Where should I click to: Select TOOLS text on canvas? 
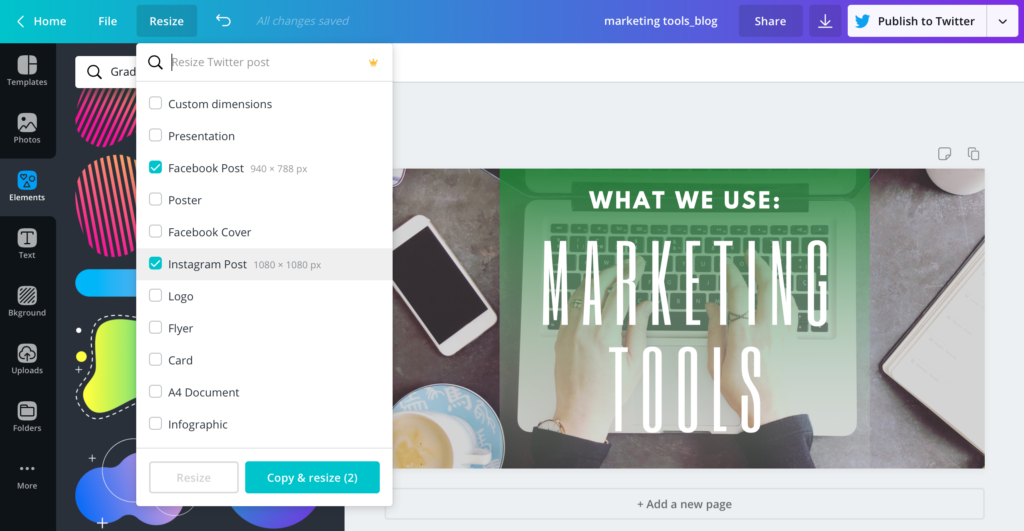click(685, 390)
